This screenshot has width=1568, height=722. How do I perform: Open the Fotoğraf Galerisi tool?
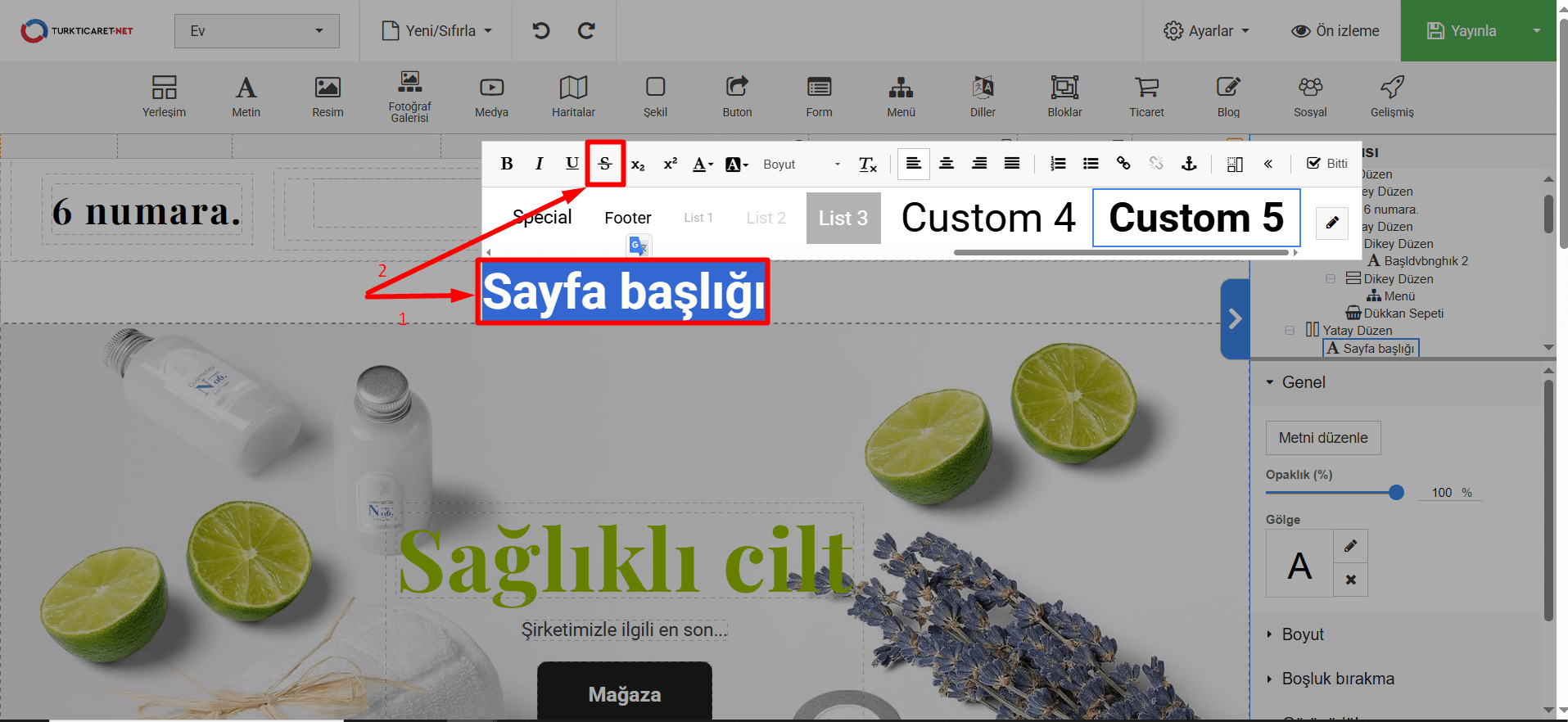409,97
